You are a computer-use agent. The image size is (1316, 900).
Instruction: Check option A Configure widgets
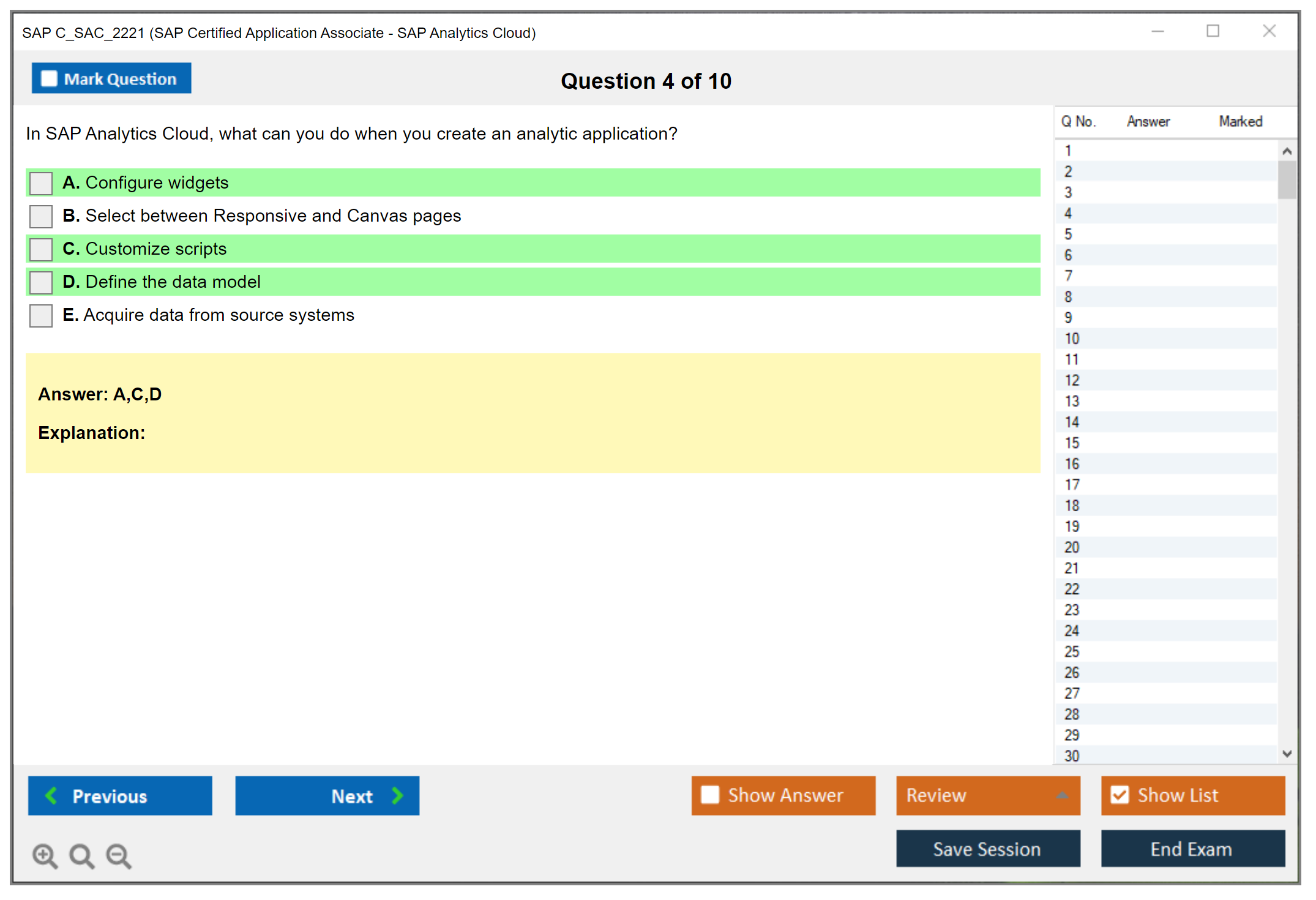point(41,183)
